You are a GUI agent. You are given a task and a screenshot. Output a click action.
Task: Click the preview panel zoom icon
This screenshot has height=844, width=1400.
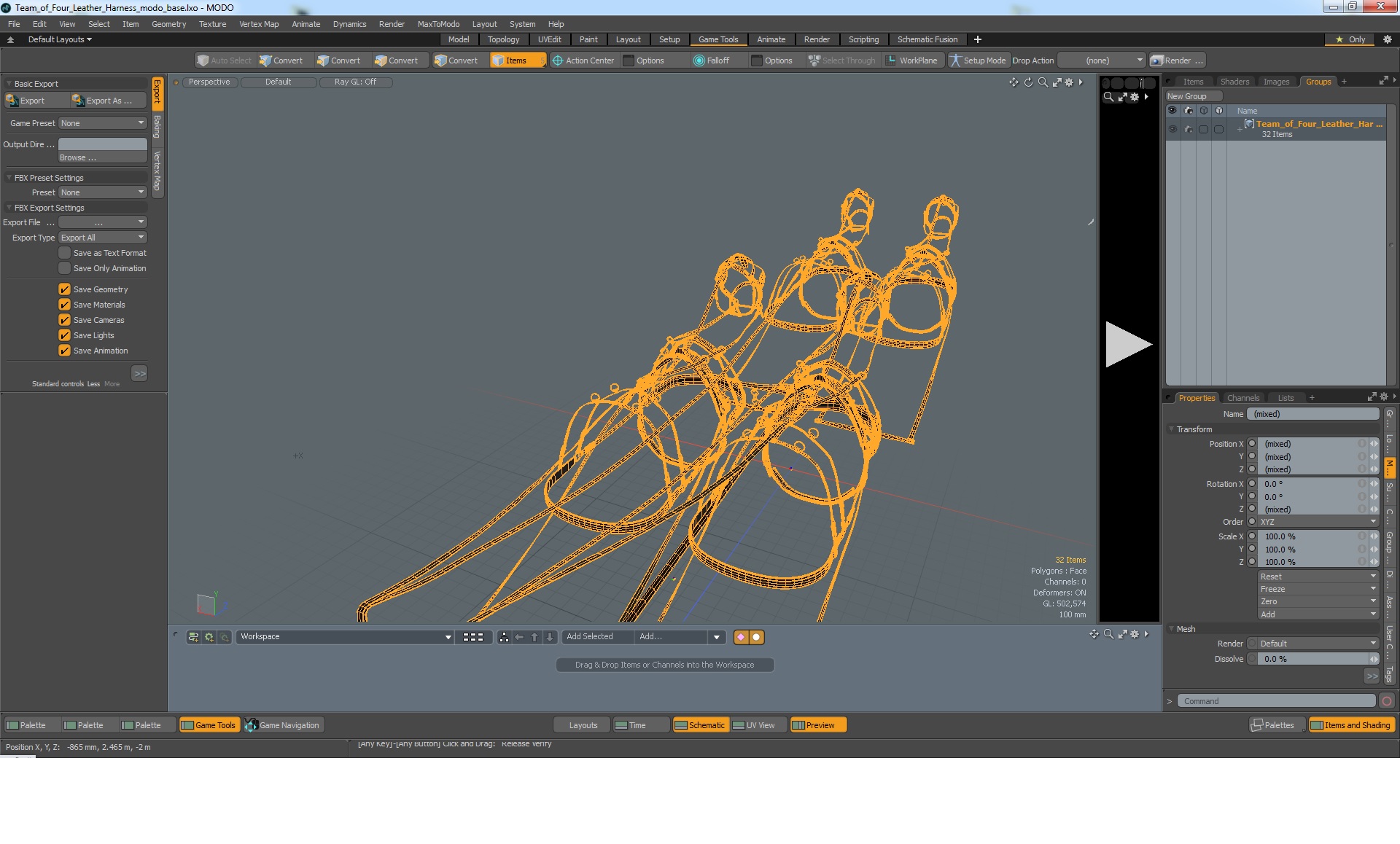click(x=1108, y=97)
